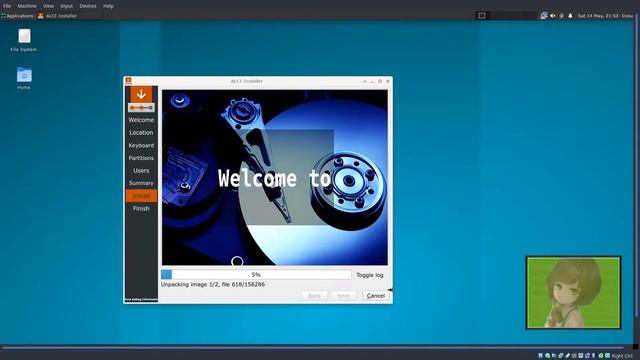
Task: Click Toggle log button
Action: click(369, 275)
